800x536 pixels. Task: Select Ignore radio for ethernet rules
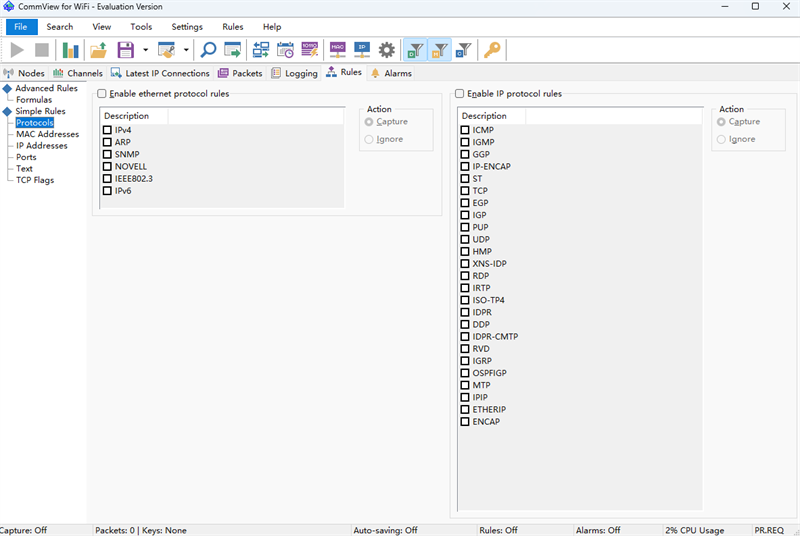[369, 139]
